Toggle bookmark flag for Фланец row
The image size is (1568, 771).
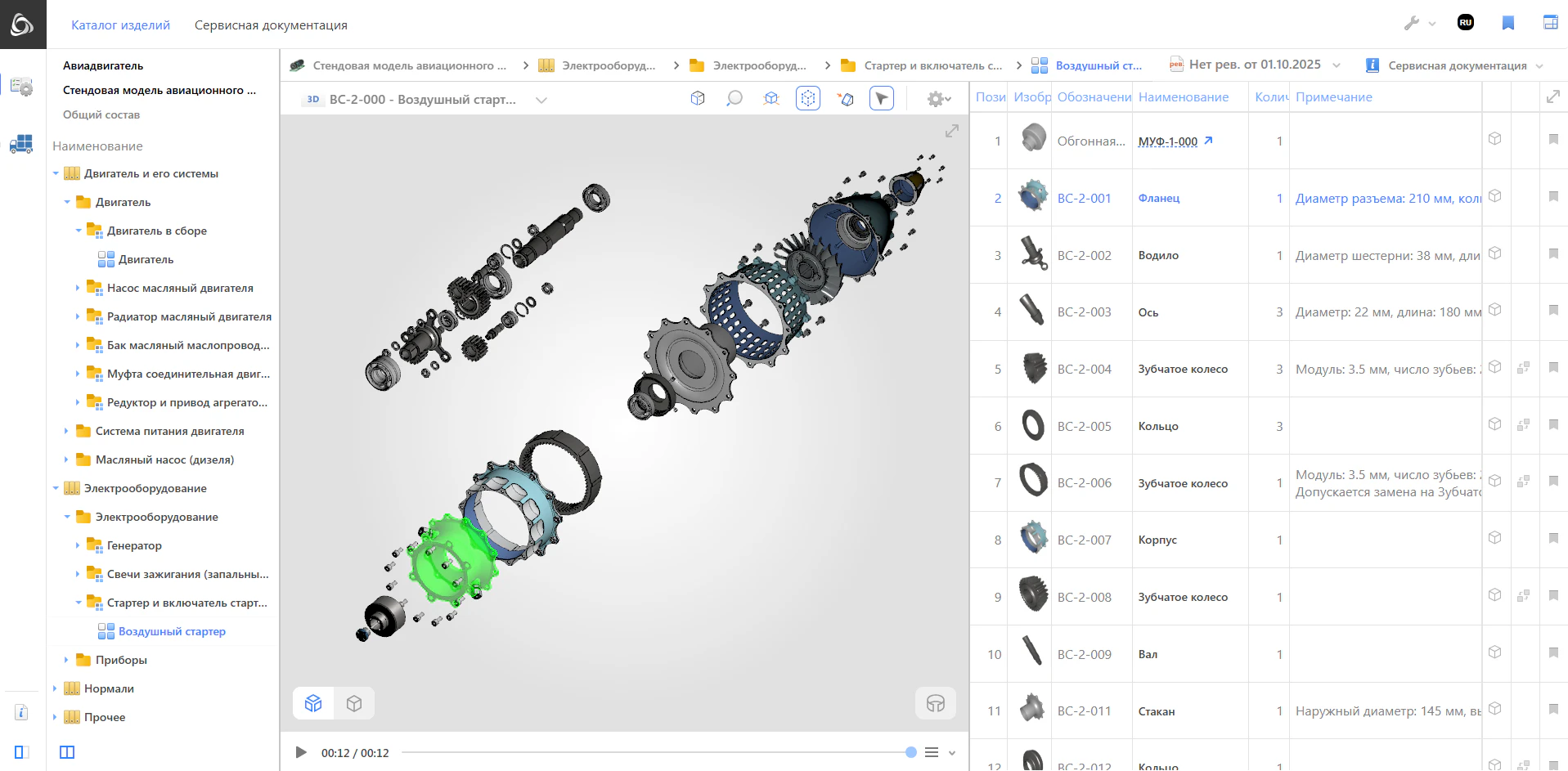click(x=1553, y=197)
